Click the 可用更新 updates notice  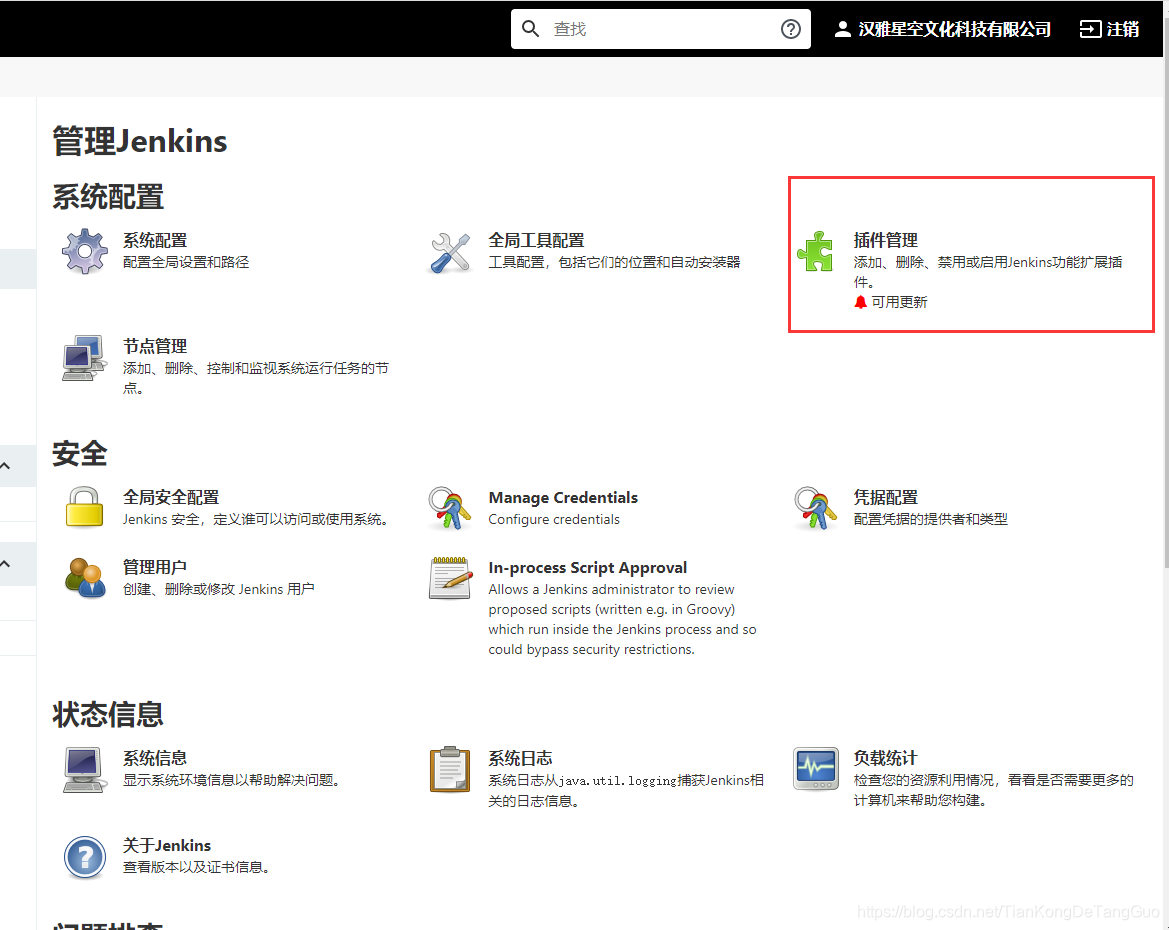899,302
